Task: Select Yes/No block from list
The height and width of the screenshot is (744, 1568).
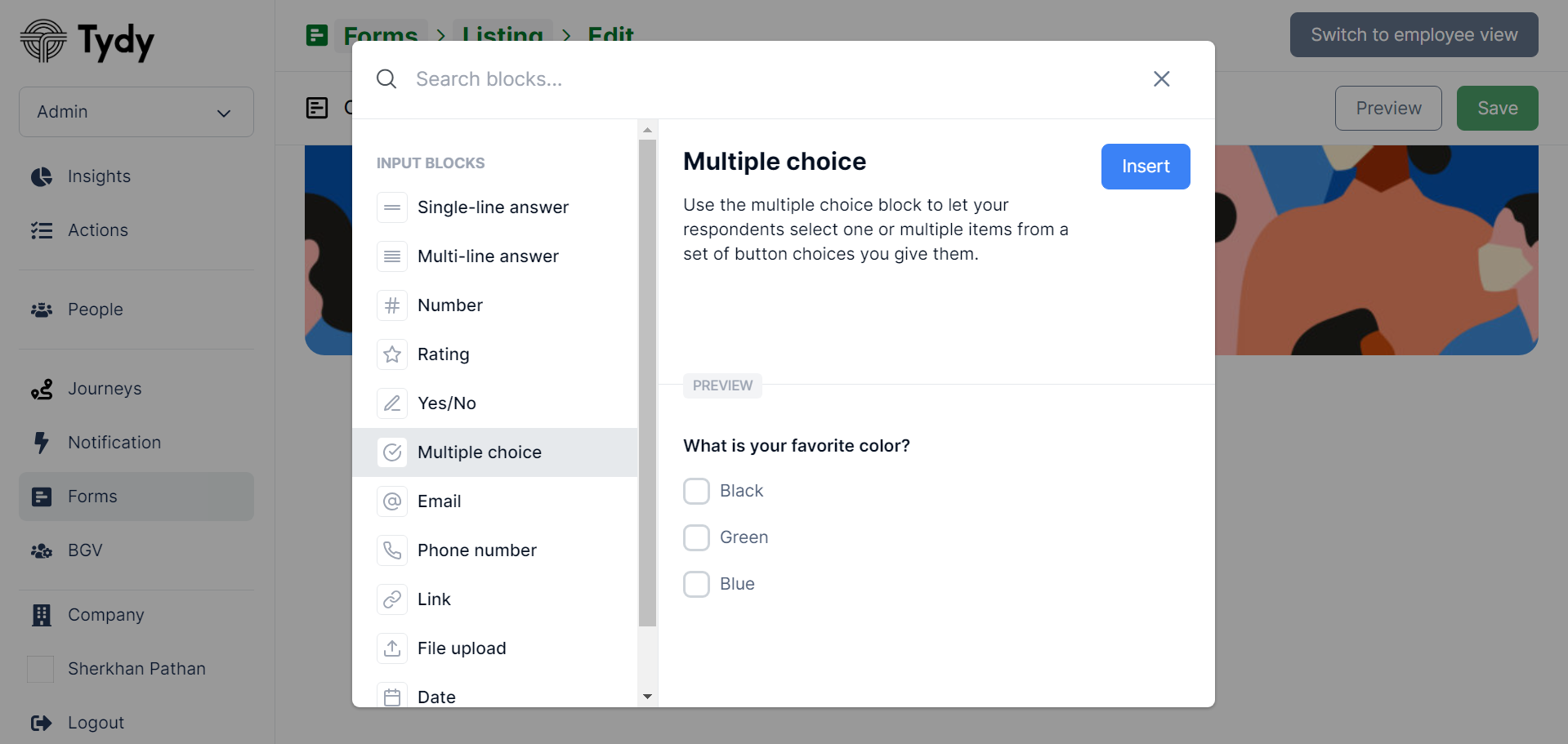Action: [x=494, y=403]
